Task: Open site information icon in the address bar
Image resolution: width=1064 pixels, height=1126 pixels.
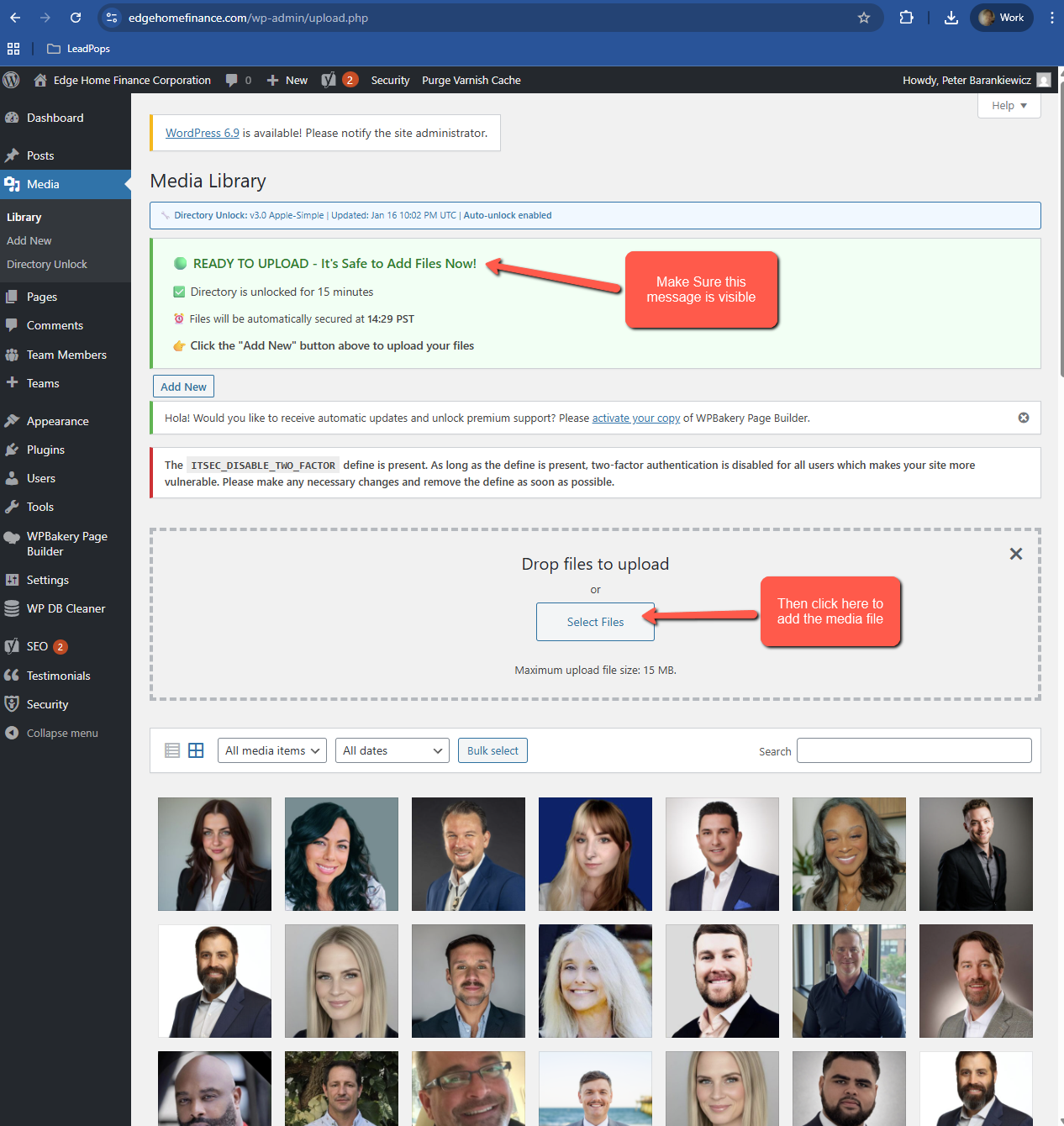Action: pyautogui.click(x=112, y=18)
